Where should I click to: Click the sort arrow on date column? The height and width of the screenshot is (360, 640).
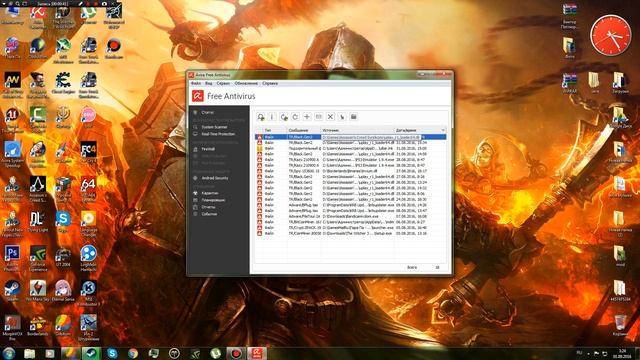443,130
